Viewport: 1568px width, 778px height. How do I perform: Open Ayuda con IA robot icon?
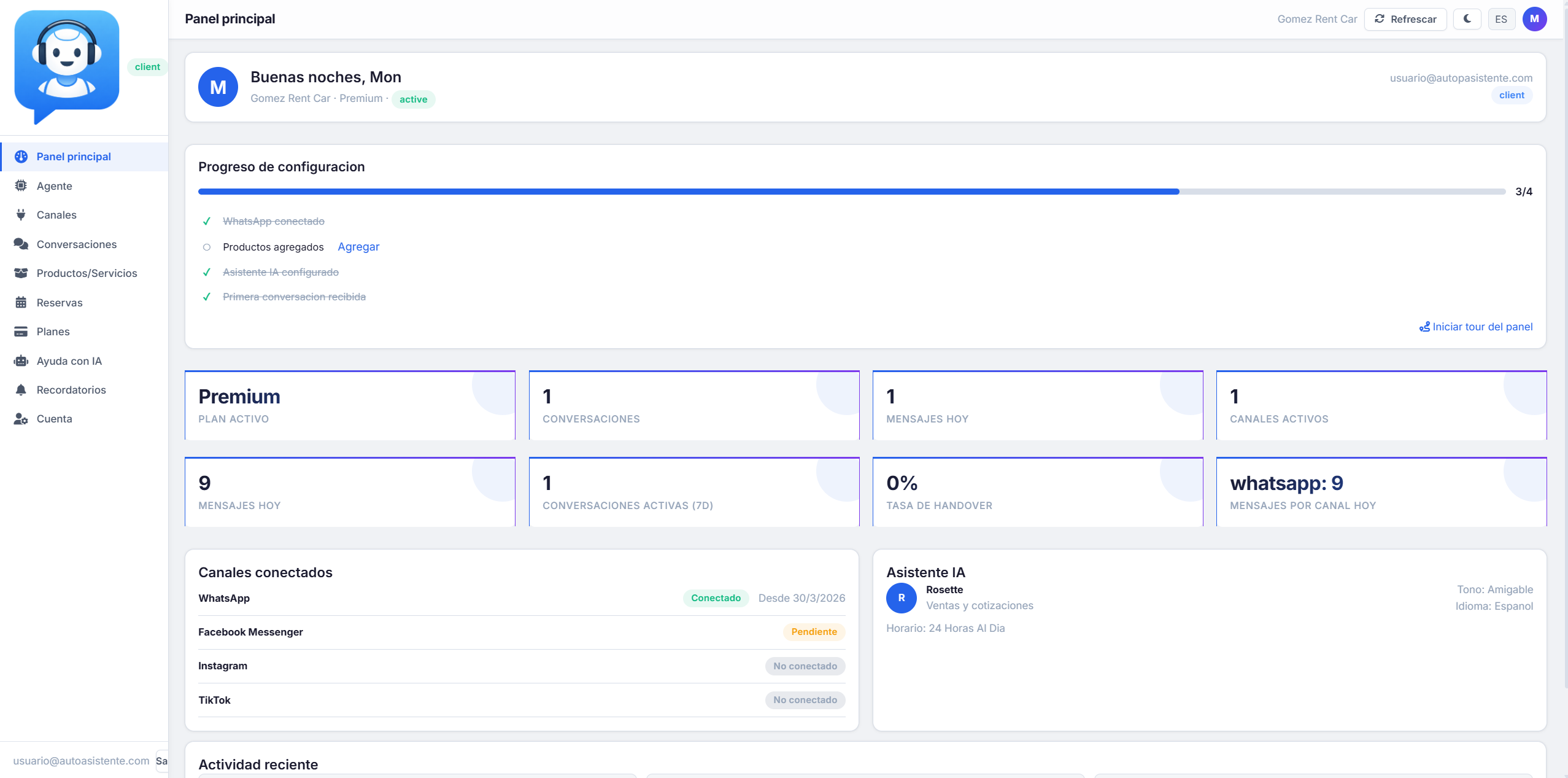21,360
